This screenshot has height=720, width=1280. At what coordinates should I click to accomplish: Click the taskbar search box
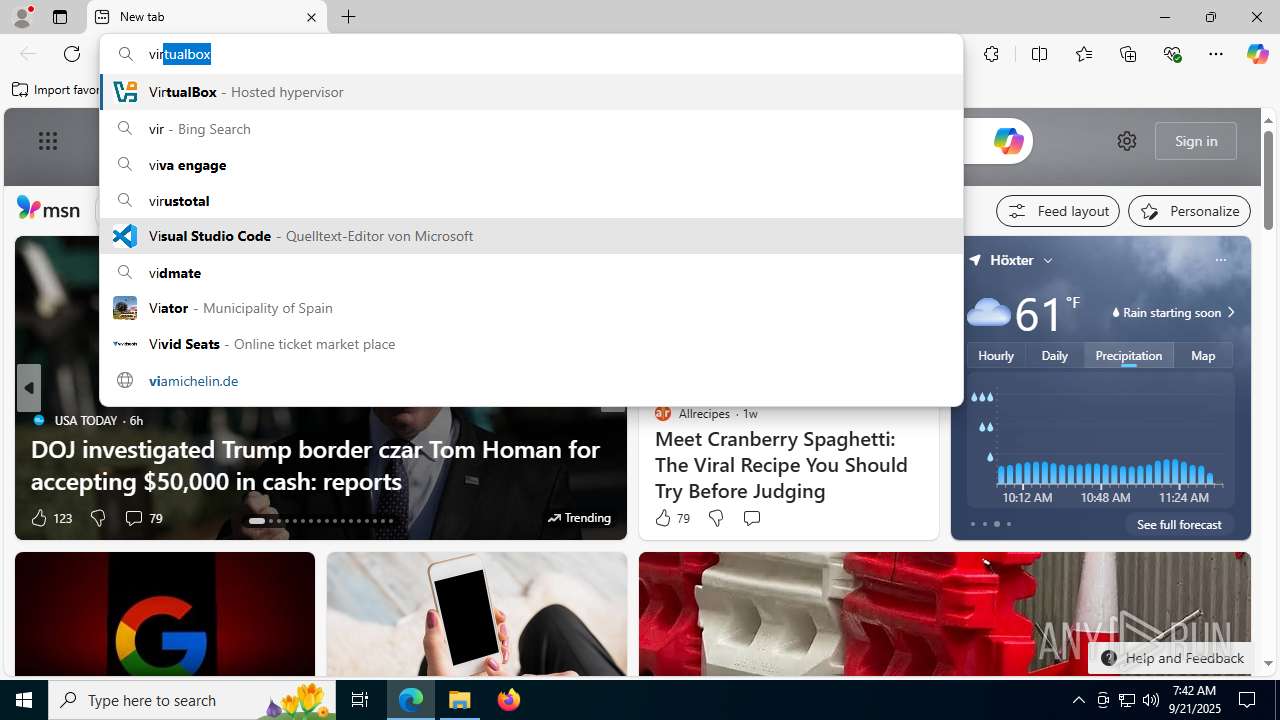(x=192, y=700)
